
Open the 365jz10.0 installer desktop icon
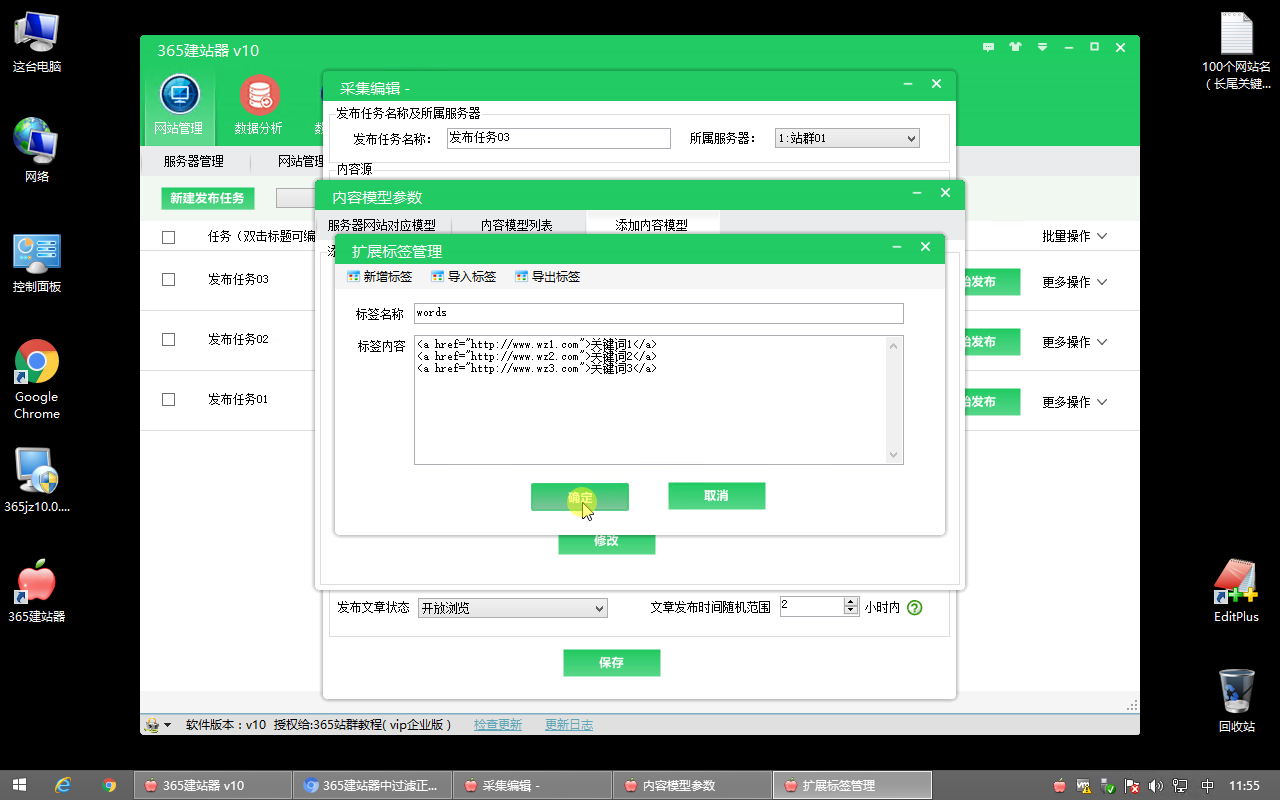[37, 480]
